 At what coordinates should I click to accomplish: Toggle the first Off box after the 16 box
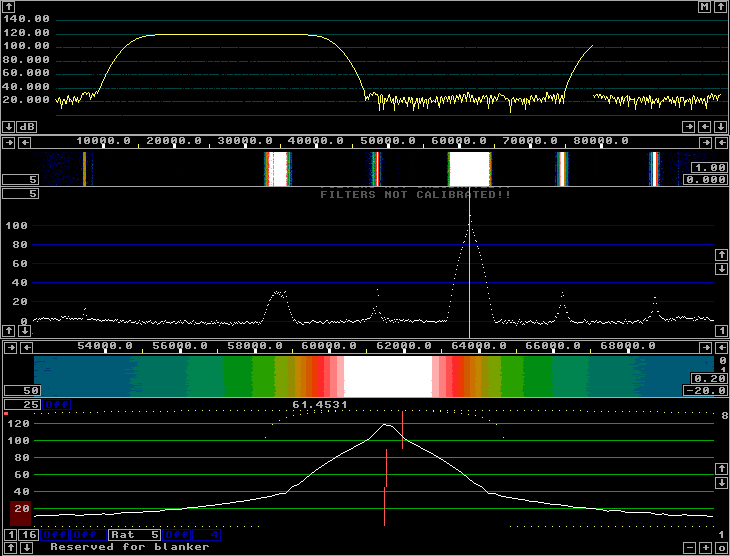(x=54, y=535)
